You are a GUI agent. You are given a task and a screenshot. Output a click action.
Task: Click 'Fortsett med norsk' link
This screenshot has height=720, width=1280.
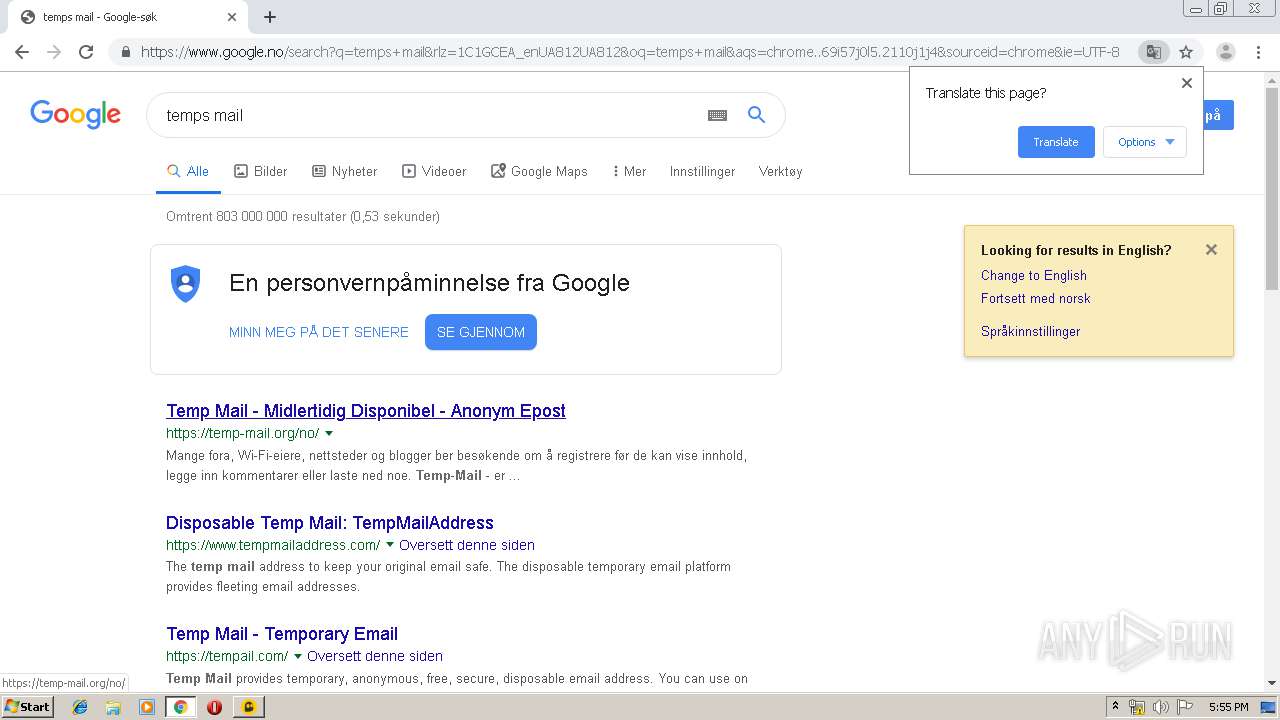(1036, 298)
